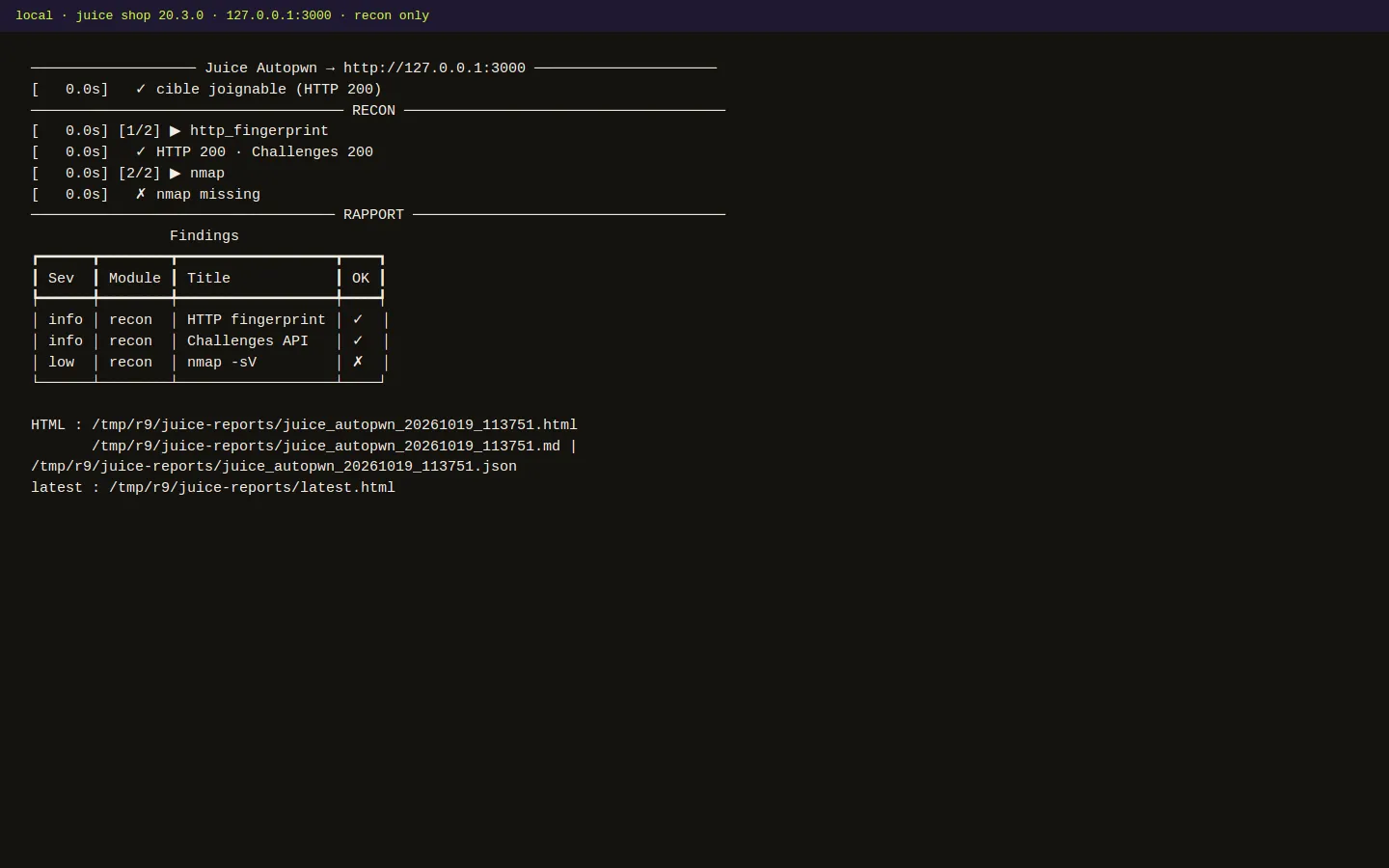
Task: Click the cross mark in the nmap -sV row
Action: coord(358,362)
